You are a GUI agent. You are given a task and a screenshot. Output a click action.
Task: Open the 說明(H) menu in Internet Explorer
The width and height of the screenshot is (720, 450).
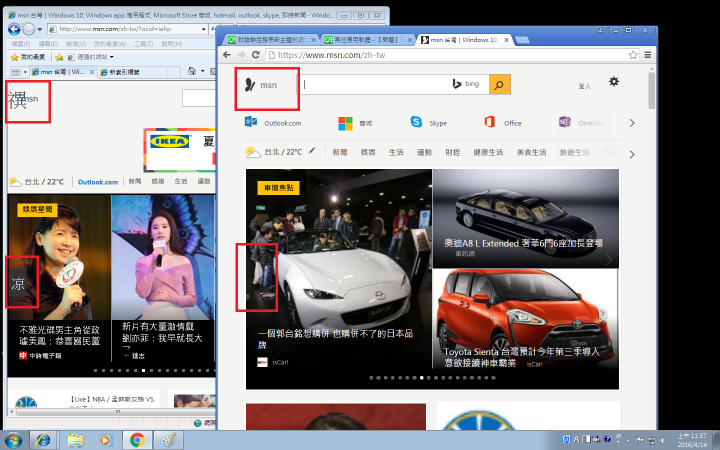tap(171, 44)
